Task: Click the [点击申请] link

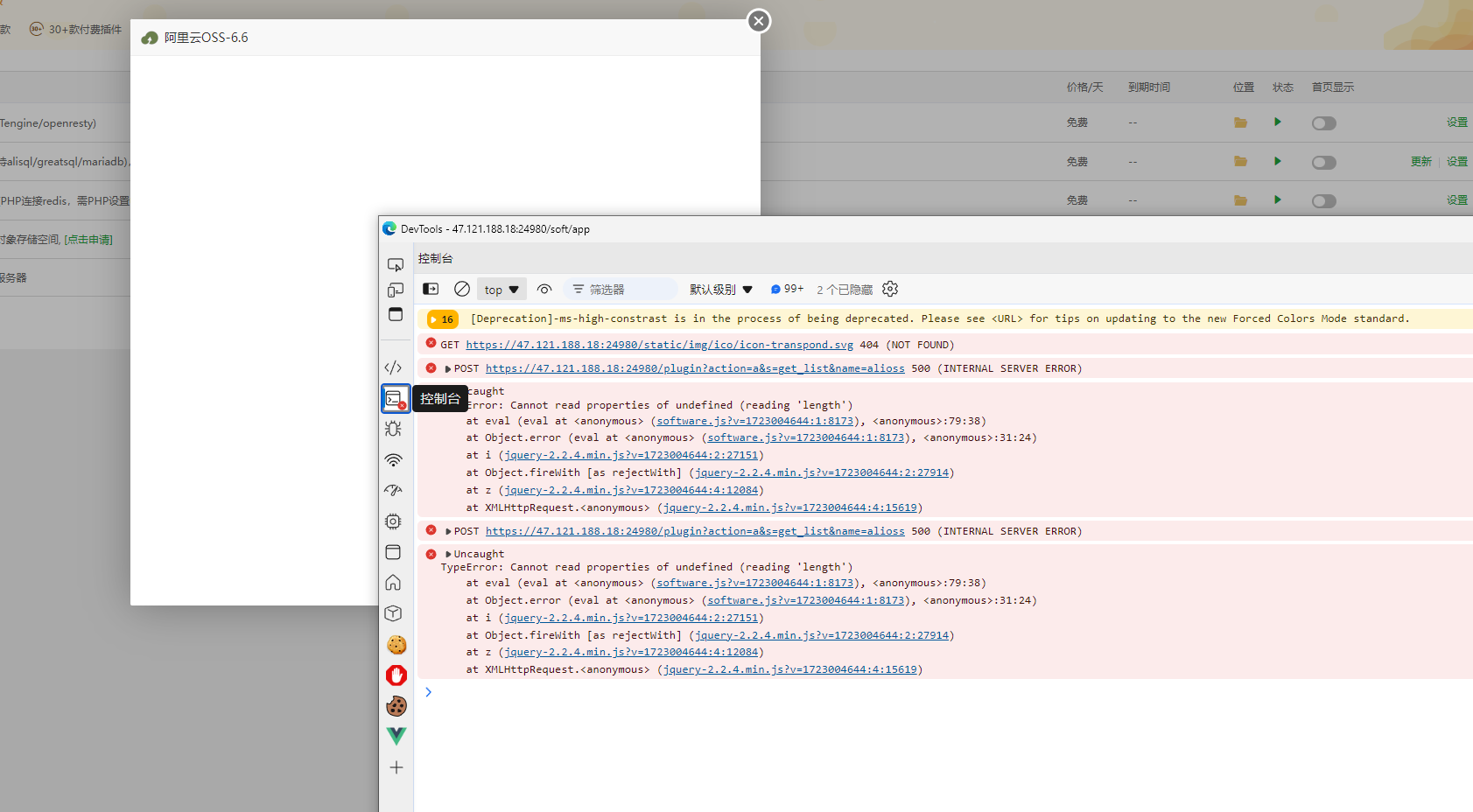Action: tap(88, 240)
